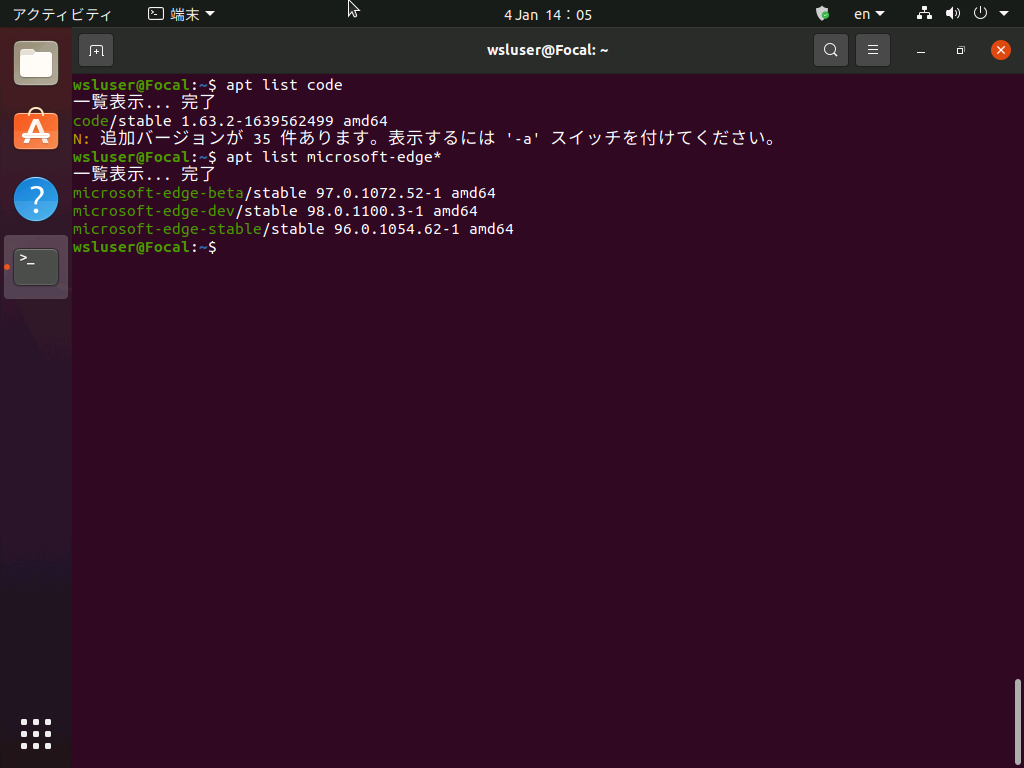
Task: Click the microsoft-edge-dev package line
Action: click(275, 211)
